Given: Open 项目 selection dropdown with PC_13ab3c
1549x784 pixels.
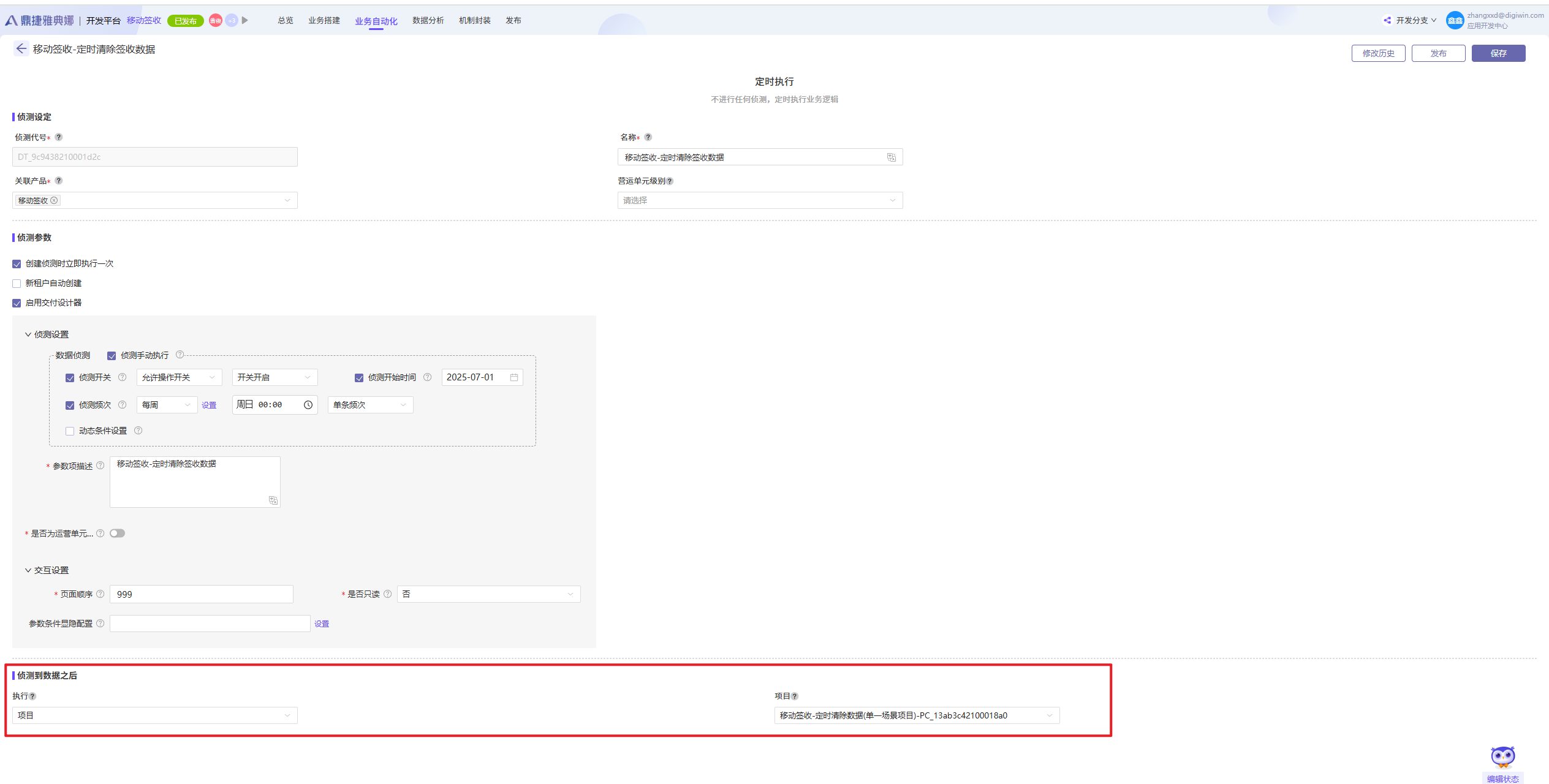Looking at the screenshot, I should point(917,715).
